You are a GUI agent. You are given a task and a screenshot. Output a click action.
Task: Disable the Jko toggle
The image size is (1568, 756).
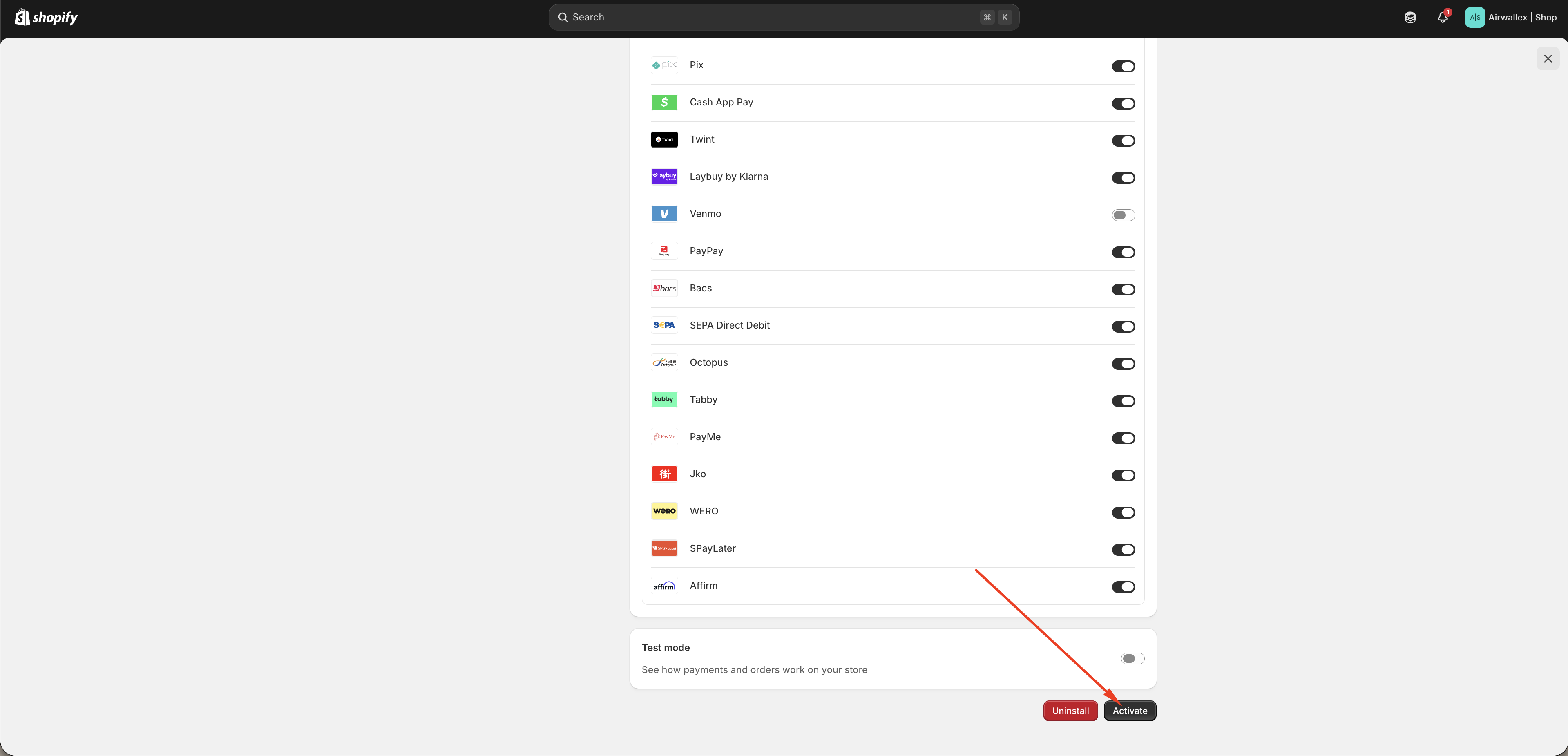(1123, 475)
